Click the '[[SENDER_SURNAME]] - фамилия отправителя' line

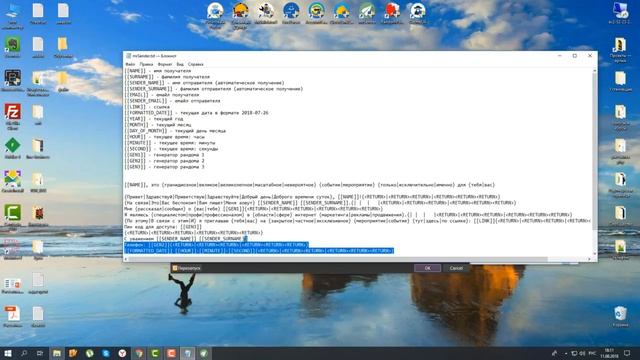[214, 89]
